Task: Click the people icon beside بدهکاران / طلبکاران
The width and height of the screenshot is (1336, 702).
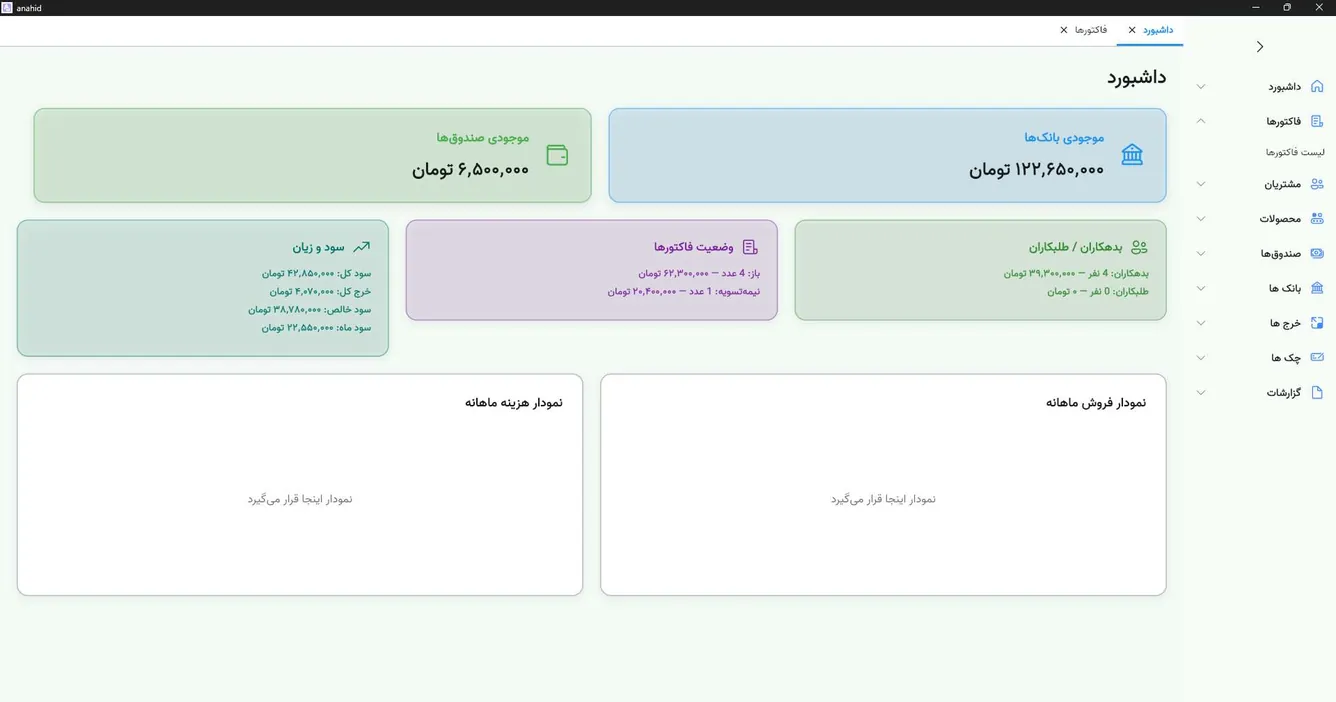Action: [x=1139, y=247]
